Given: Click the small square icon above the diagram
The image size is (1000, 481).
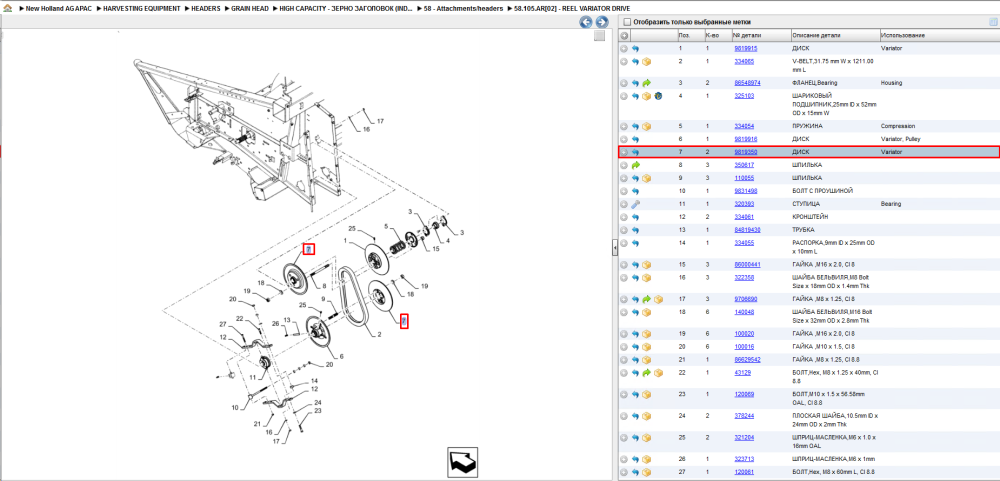Looking at the screenshot, I should click(x=599, y=36).
